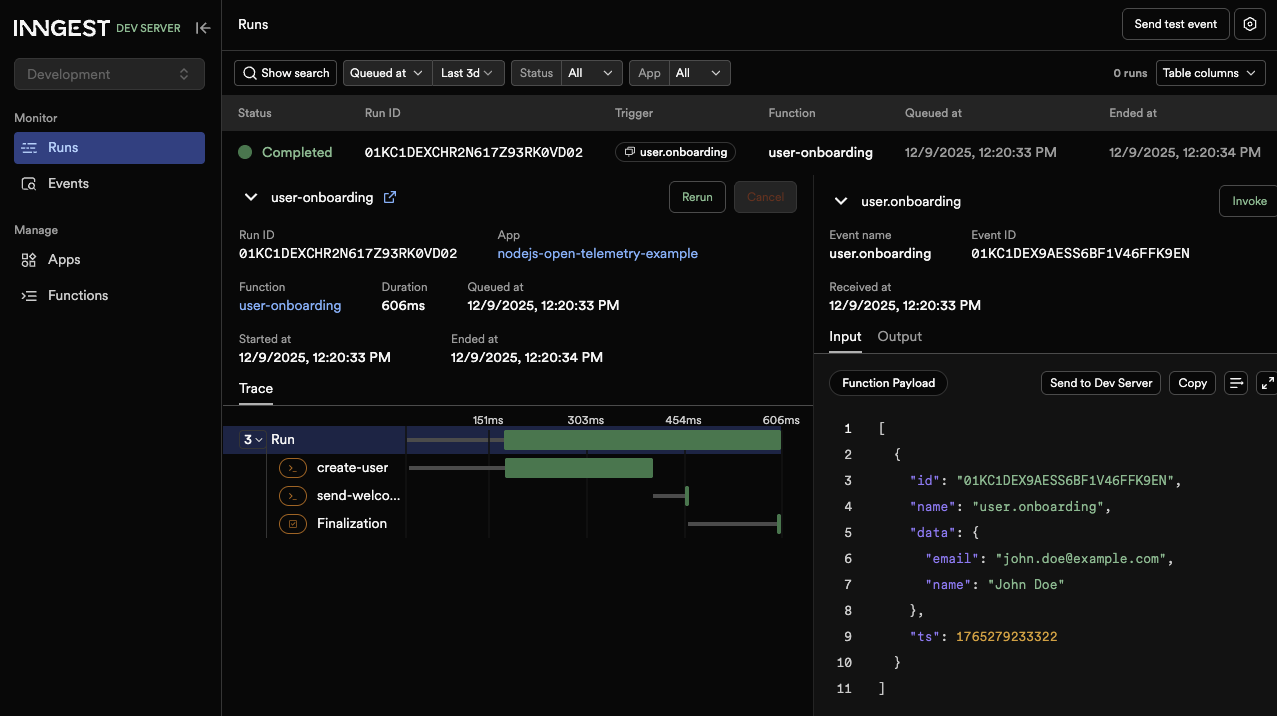The width and height of the screenshot is (1277, 716).
Task: Open Apps under Manage
Action: pyautogui.click(x=63, y=259)
